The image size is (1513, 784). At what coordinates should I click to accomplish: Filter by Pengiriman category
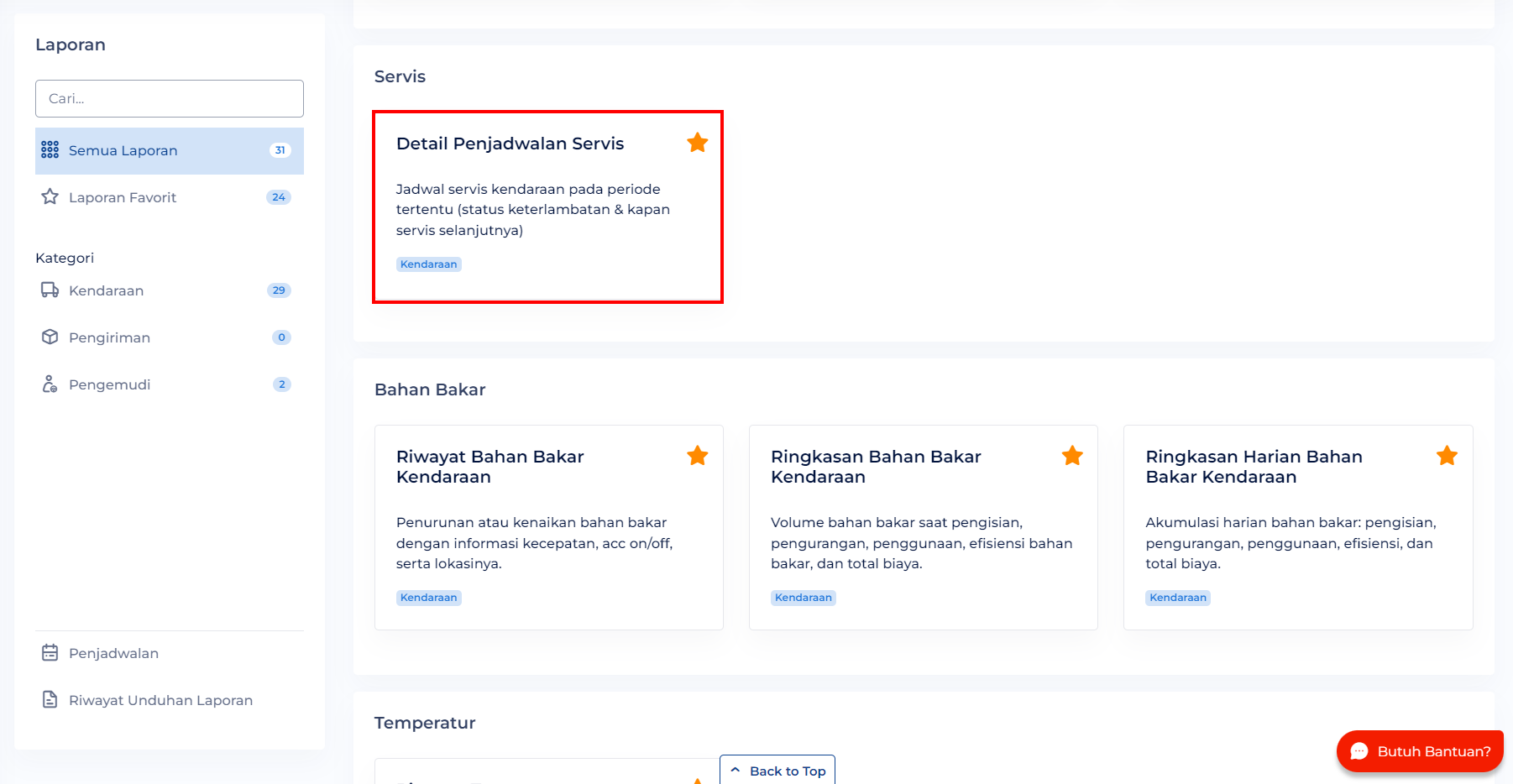point(170,337)
